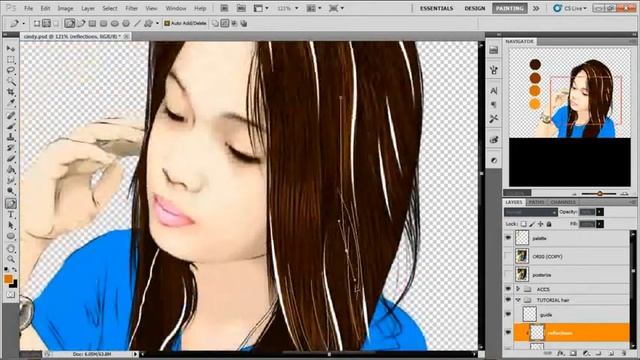
Task: Select the Brush tool
Action: click(x=11, y=127)
